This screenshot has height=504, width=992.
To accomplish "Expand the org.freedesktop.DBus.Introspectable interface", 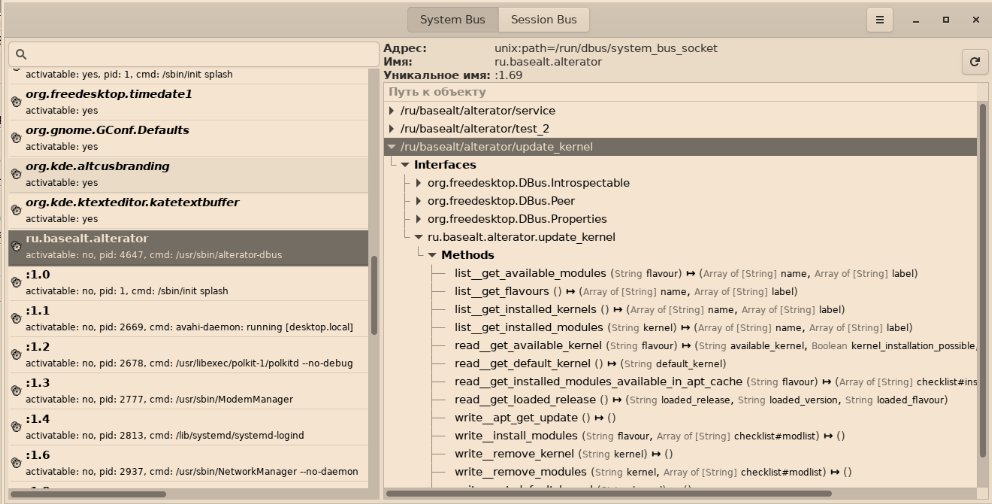I will pos(419,183).
